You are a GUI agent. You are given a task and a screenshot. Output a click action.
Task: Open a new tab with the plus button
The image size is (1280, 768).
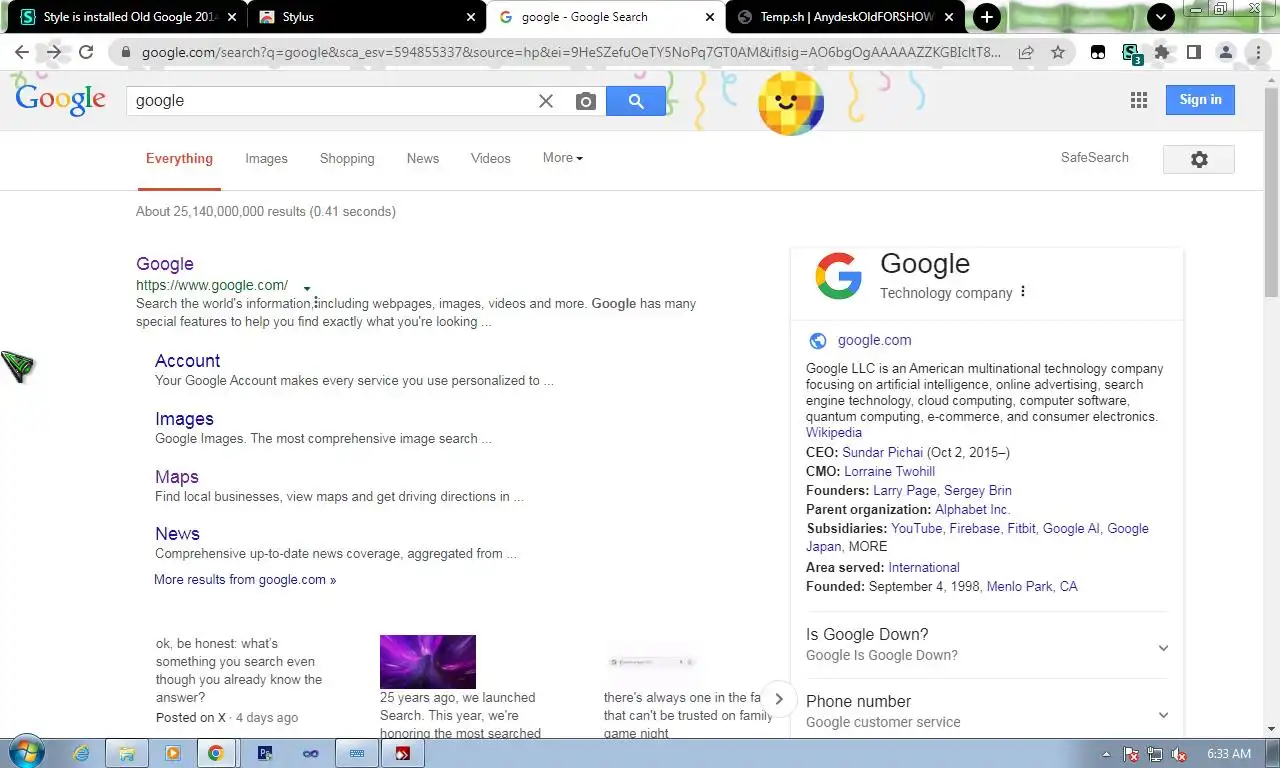(986, 17)
